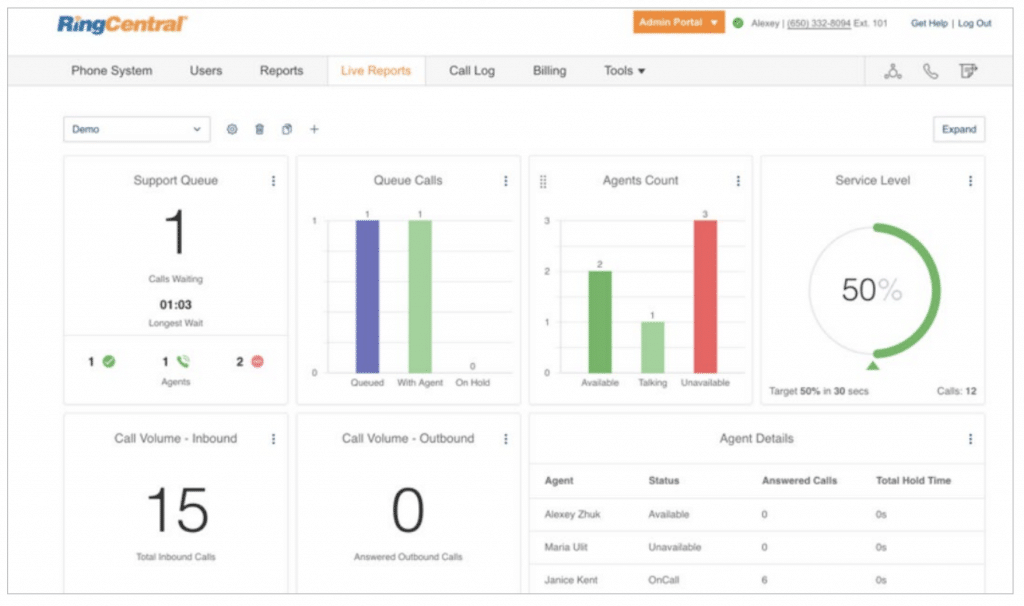The height and width of the screenshot is (606, 1024).
Task: Add a new dashboard with plus icon
Action: [x=314, y=129]
